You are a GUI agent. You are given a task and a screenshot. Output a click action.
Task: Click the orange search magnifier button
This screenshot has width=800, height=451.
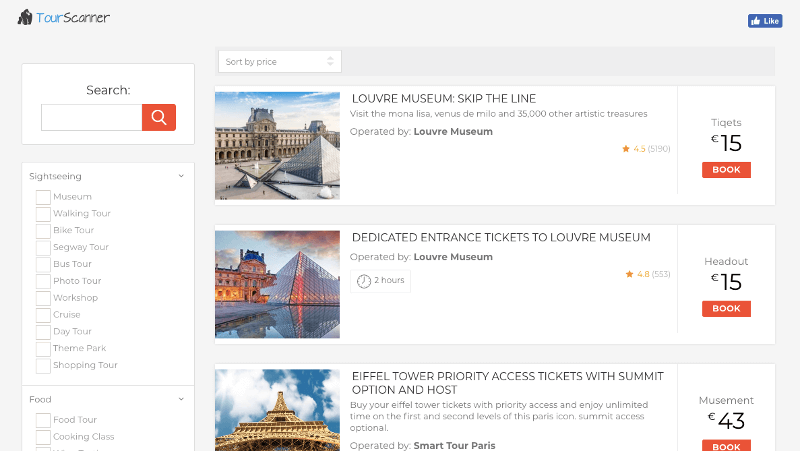tap(159, 117)
